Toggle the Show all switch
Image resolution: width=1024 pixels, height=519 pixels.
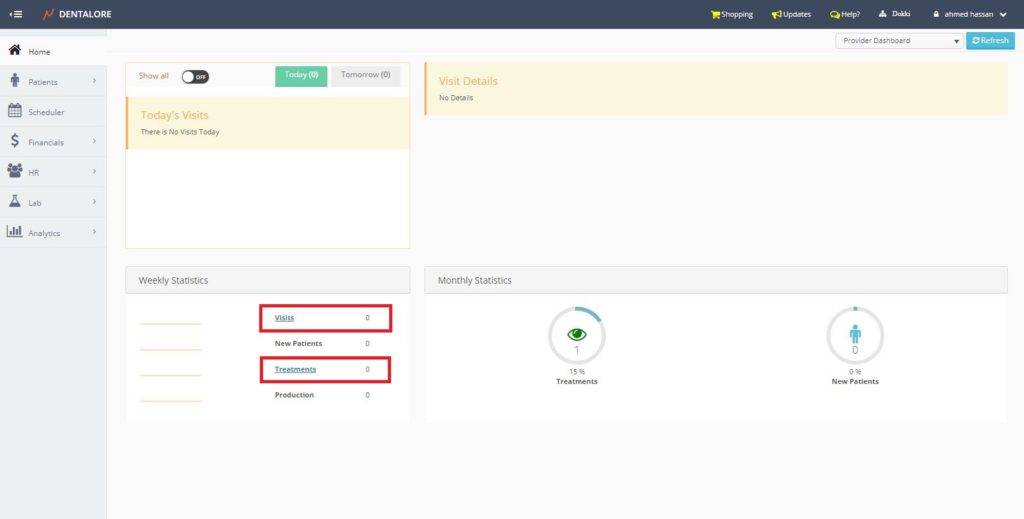pos(195,76)
